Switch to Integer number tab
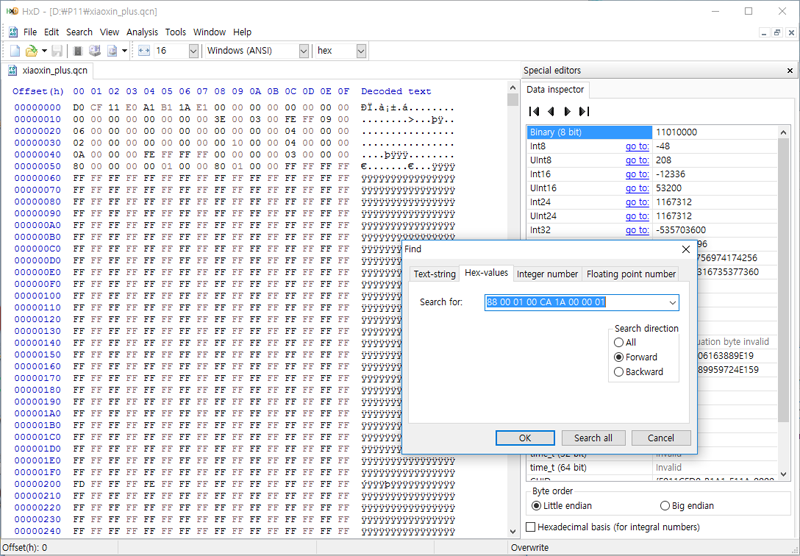The image size is (800, 556). pyautogui.click(x=547, y=274)
